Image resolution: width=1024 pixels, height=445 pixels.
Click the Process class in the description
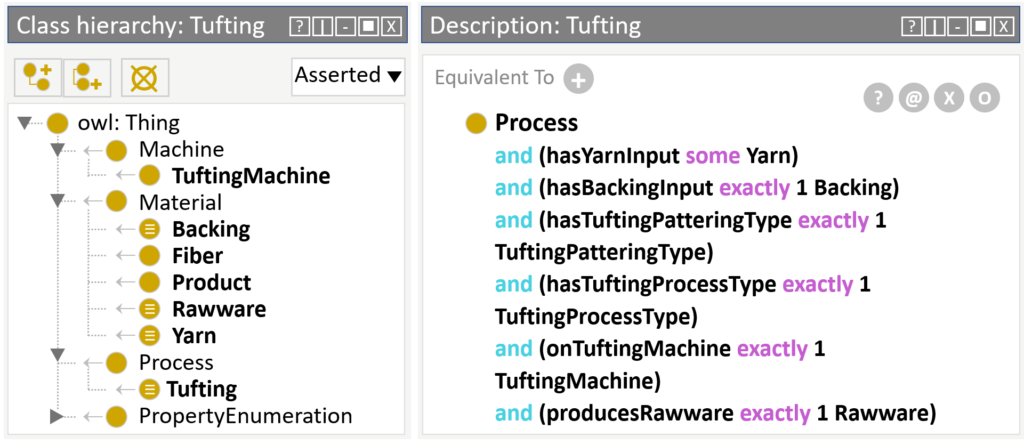click(x=536, y=123)
